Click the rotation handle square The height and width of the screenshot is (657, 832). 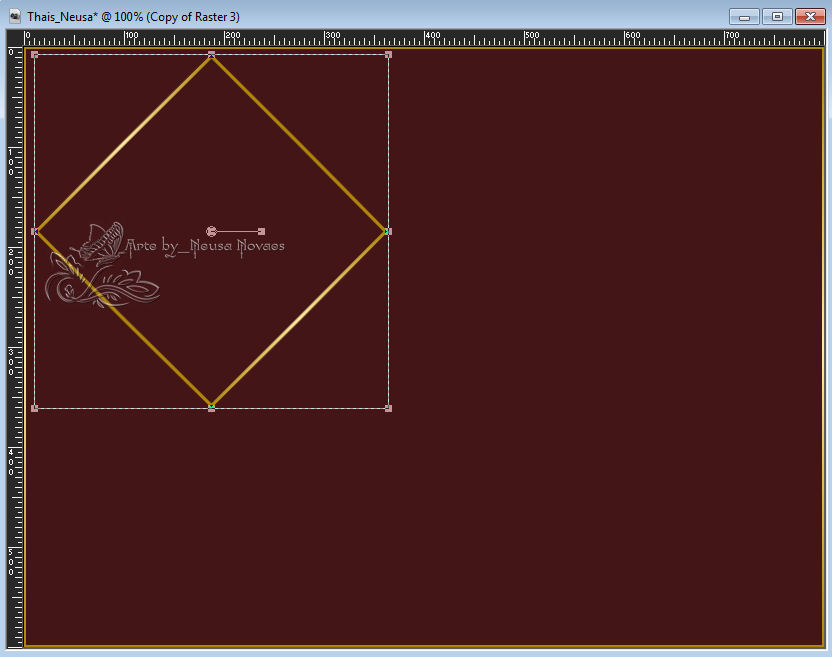261,231
